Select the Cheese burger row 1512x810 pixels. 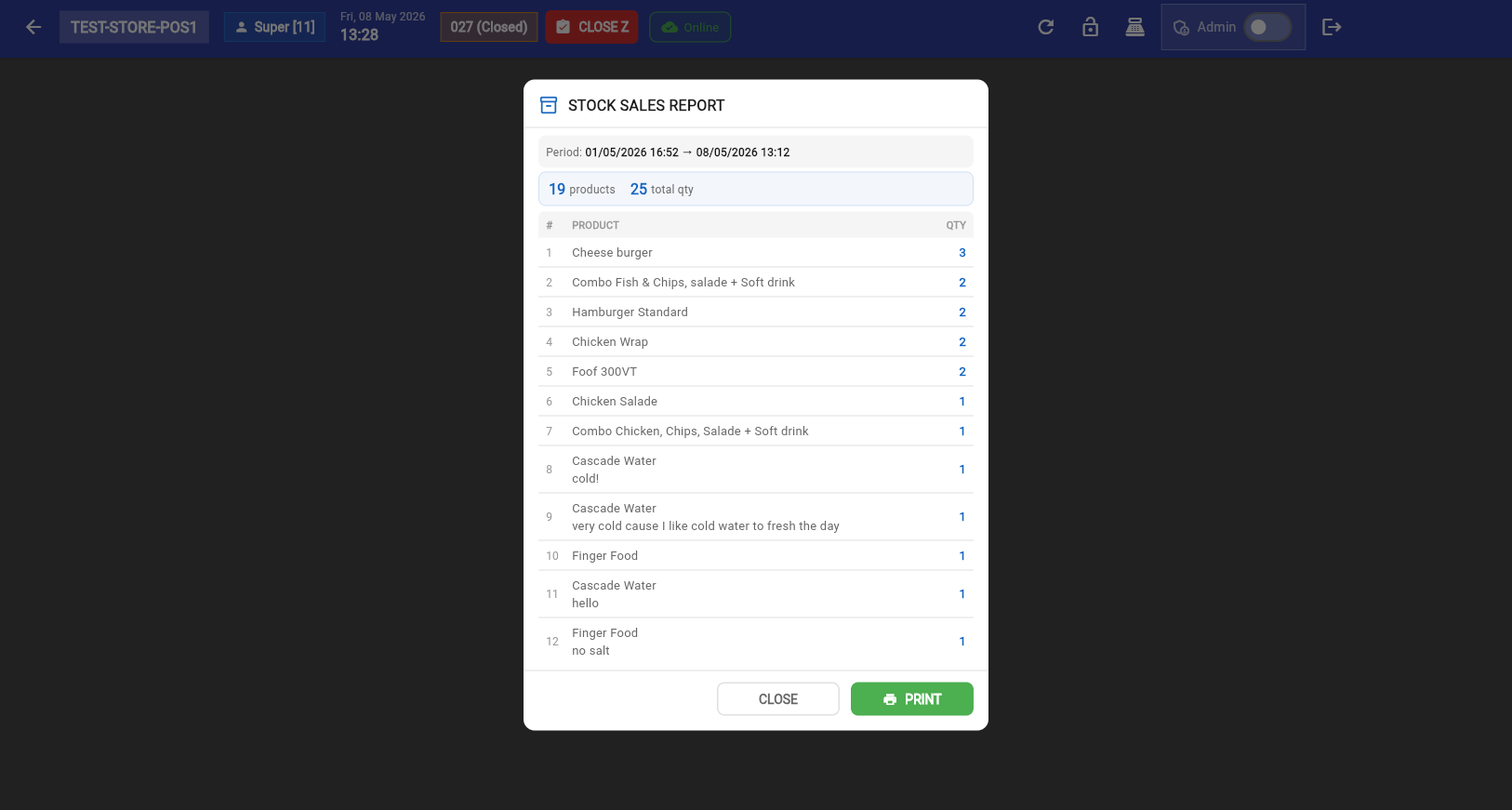pyautogui.click(x=756, y=253)
